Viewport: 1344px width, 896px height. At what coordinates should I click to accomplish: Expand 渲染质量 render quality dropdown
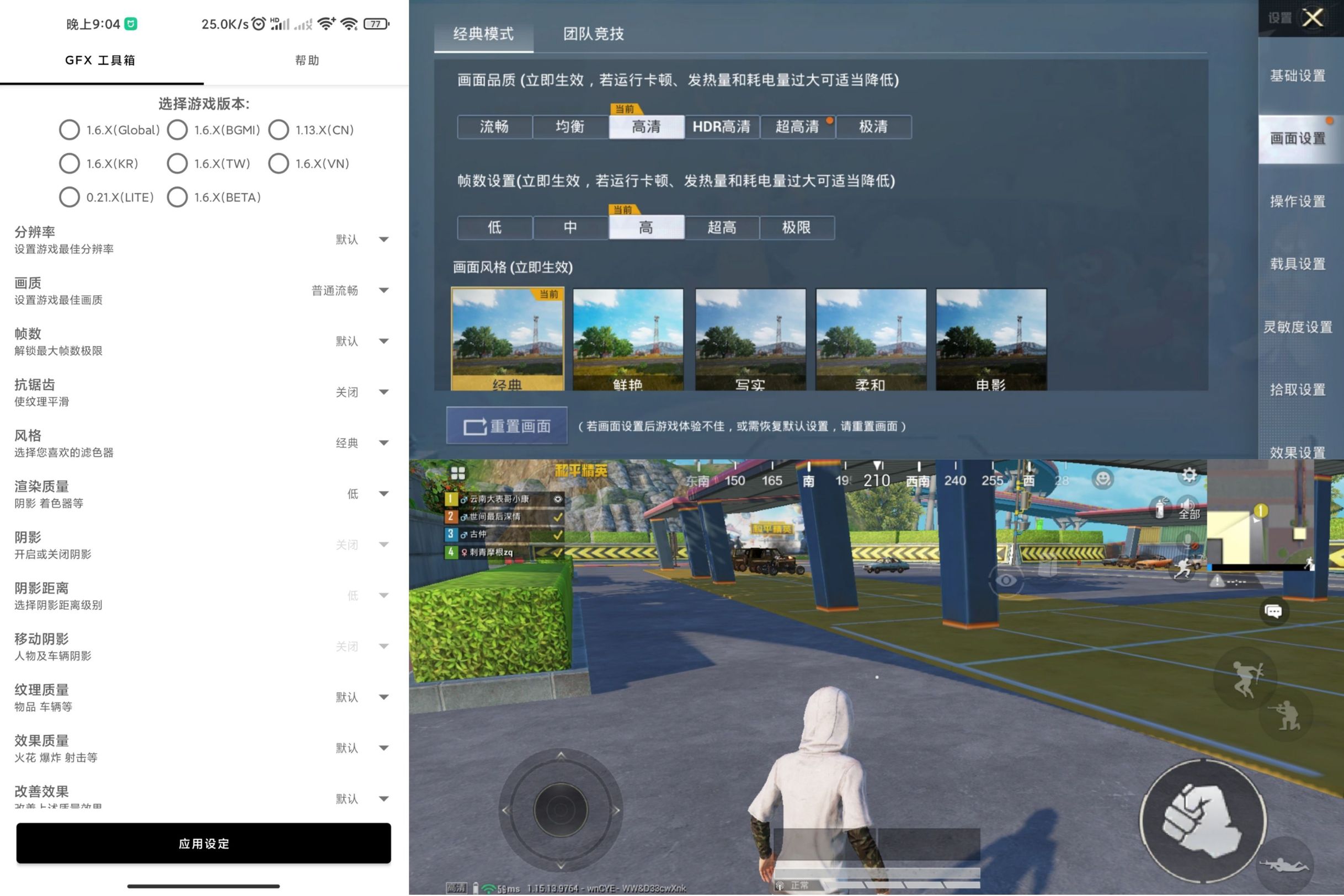point(388,493)
